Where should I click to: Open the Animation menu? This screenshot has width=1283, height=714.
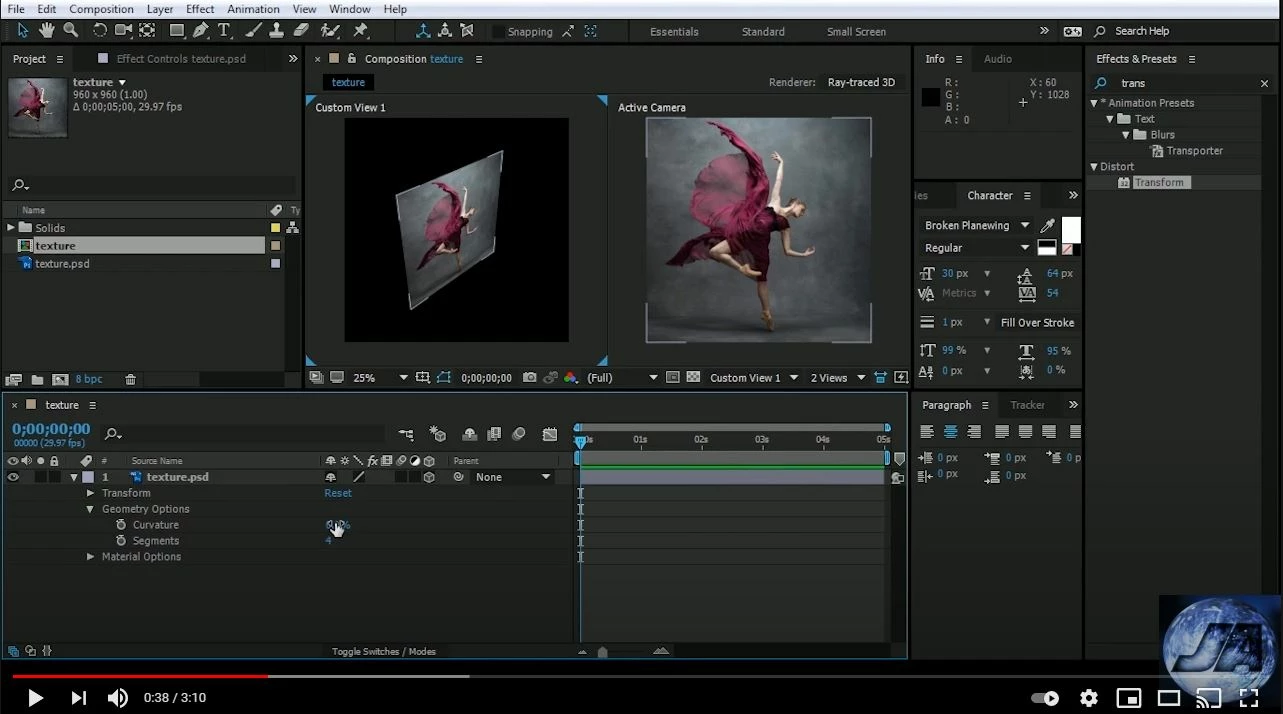pos(253,9)
